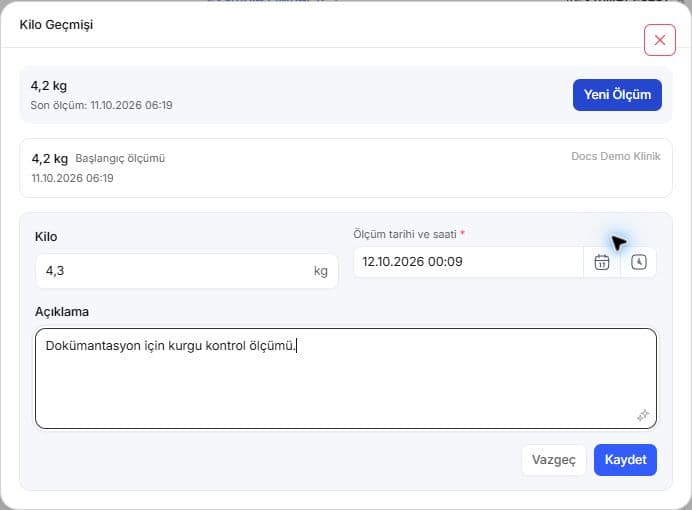Click the sparkle AI assist icon in Açıklama
Screen dimensions: 692x510
643,415
